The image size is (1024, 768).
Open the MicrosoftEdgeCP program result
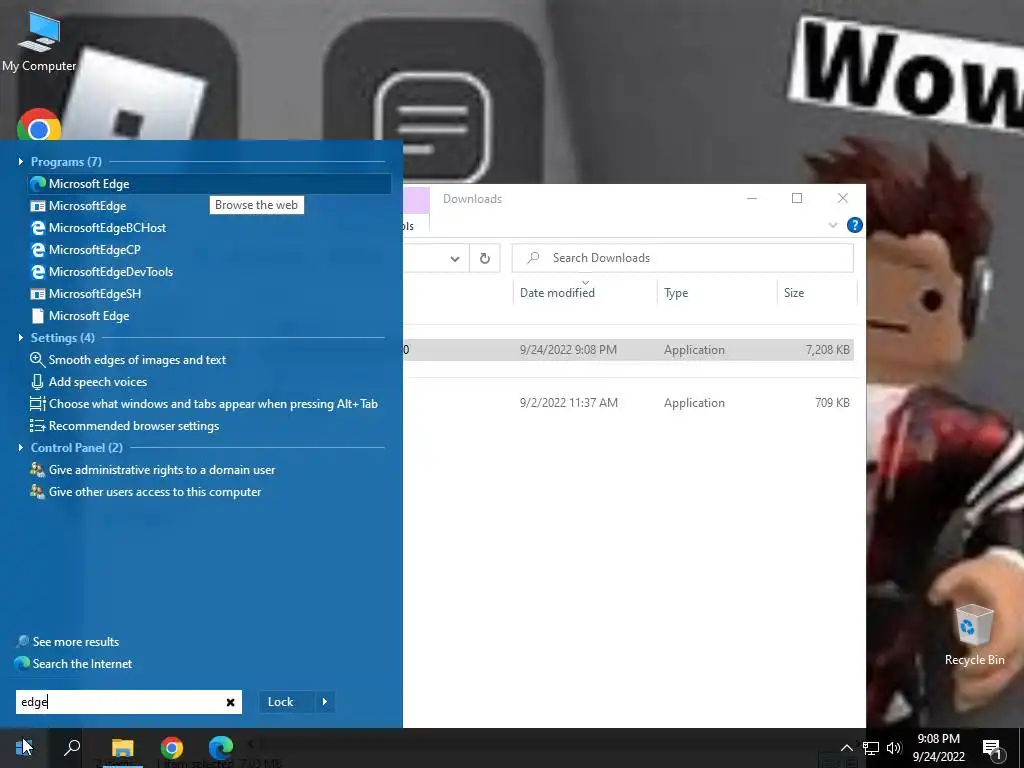point(85,249)
